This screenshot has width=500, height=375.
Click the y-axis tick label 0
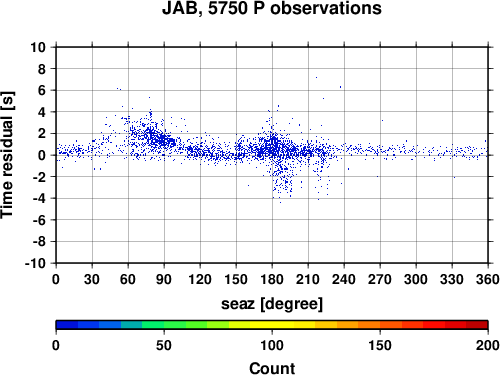[x=42, y=155]
